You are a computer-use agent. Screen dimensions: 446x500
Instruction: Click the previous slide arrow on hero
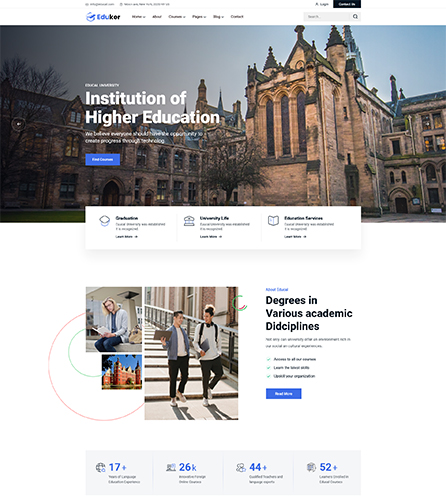(x=19, y=124)
